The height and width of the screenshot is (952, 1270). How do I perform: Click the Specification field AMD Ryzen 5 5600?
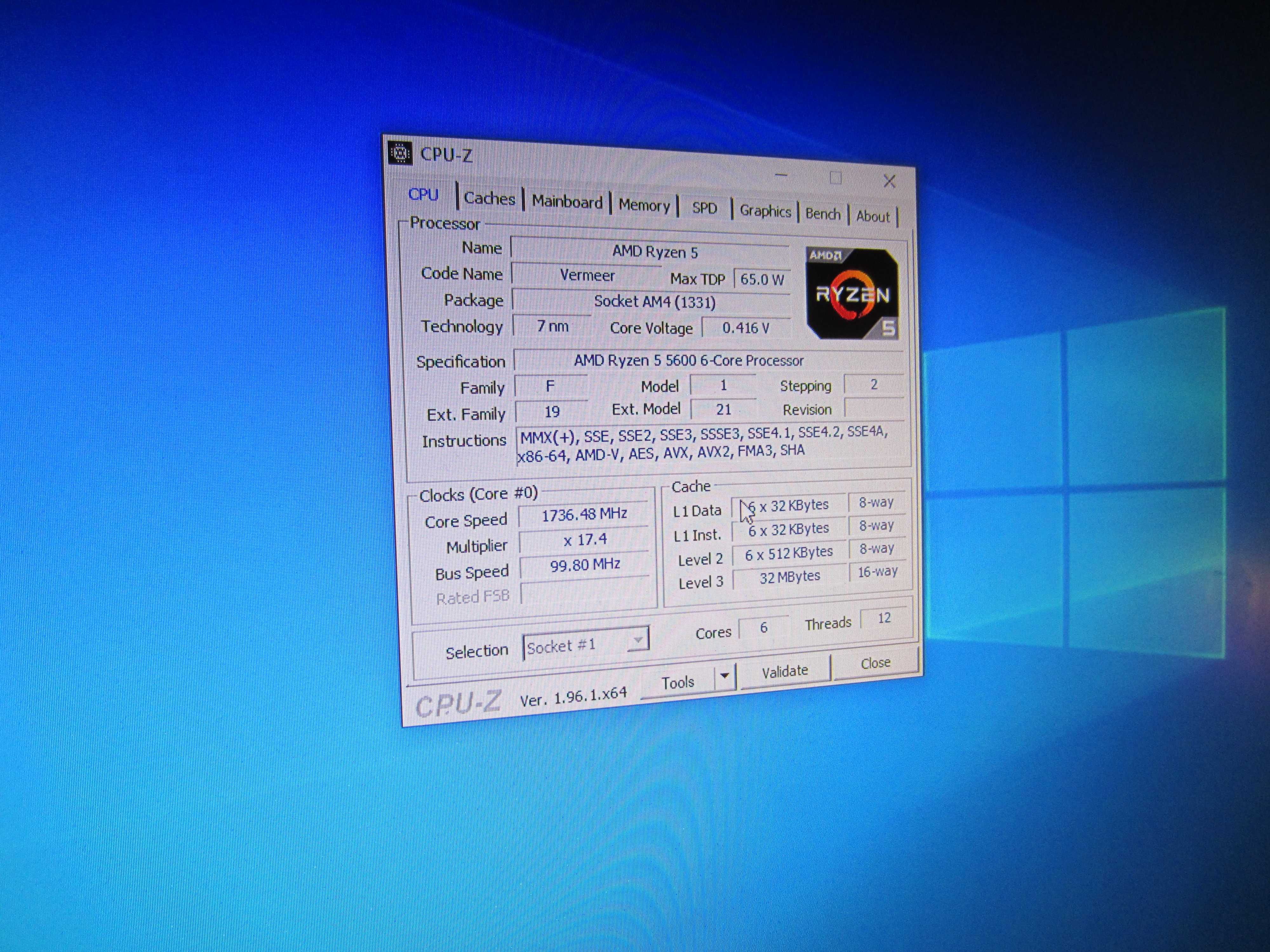coord(708,360)
